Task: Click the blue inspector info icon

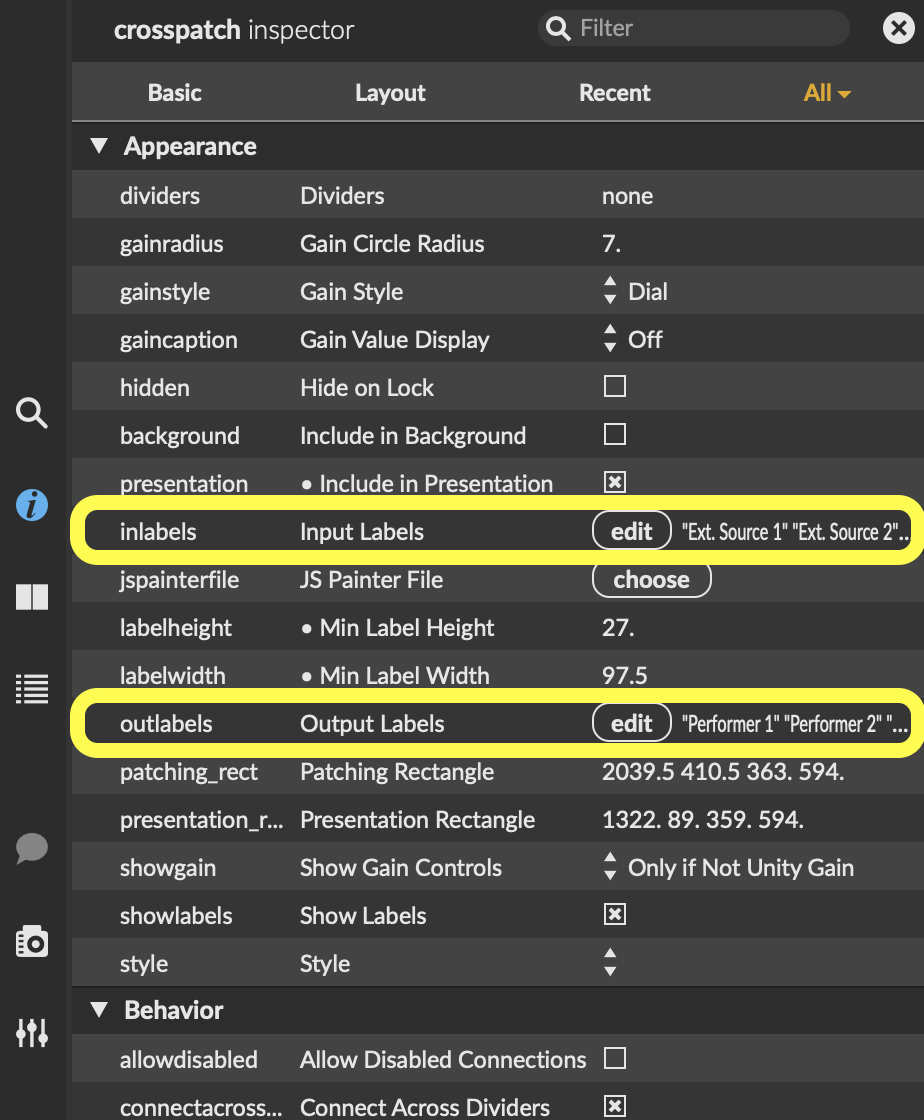Action: [32, 506]
